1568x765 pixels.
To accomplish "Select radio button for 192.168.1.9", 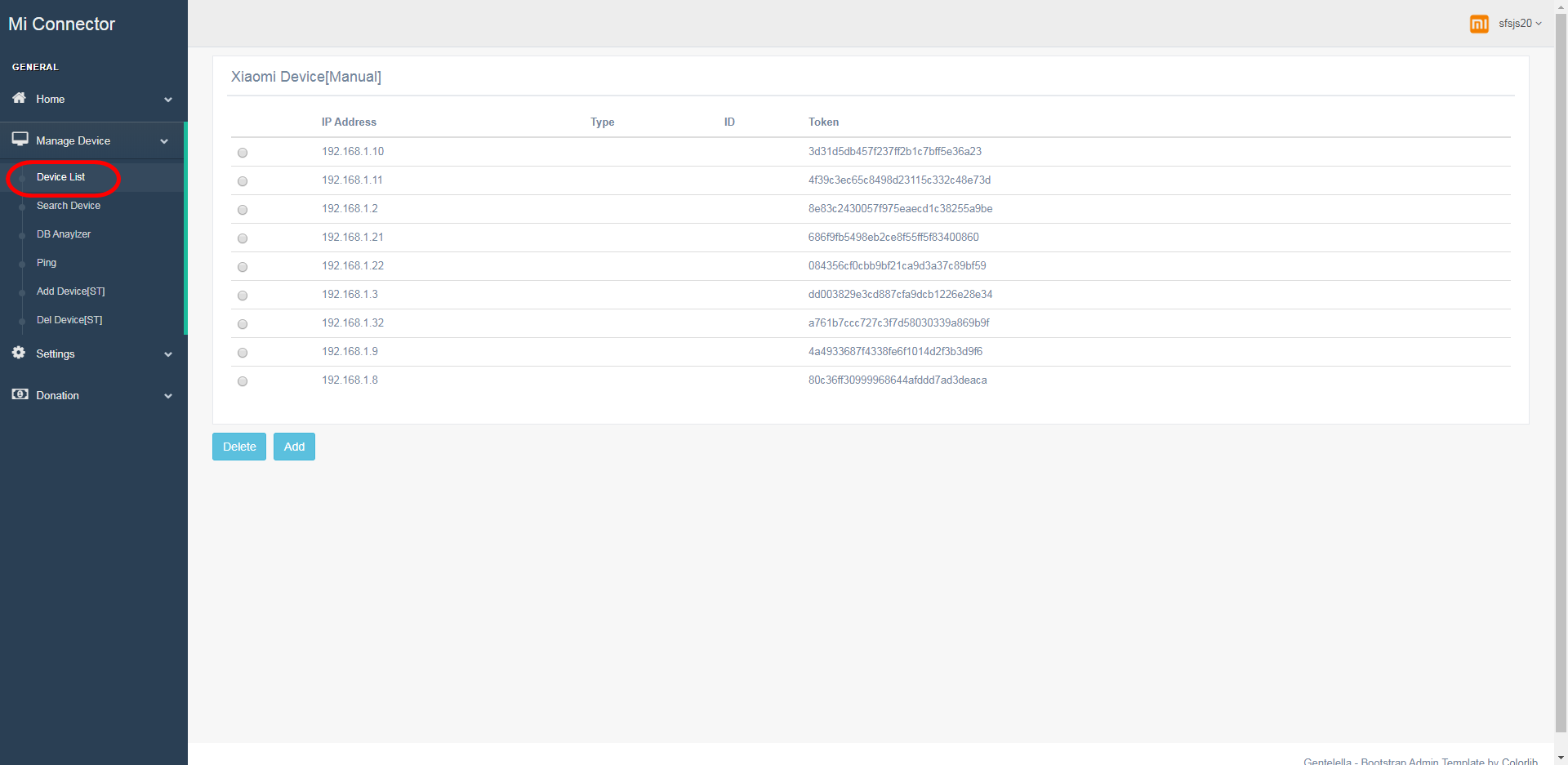I will [243, 353].
